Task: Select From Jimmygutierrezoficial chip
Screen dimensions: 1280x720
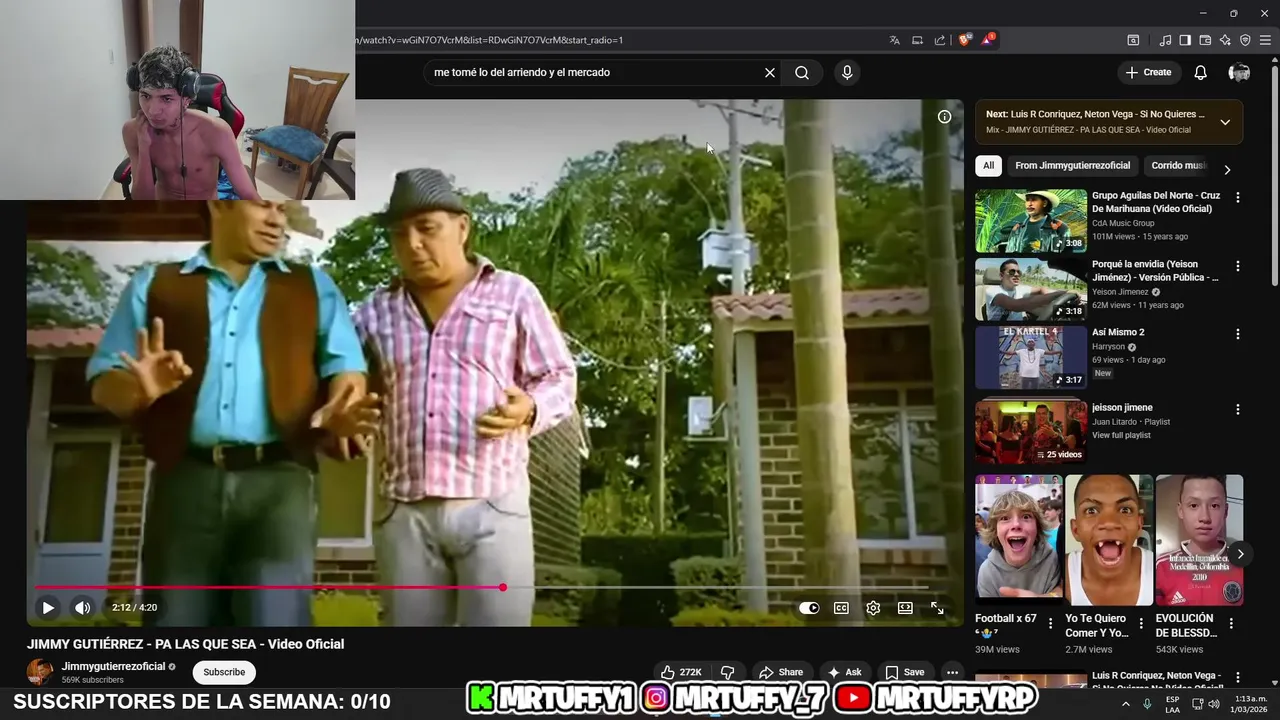Action: click(1072, 166)
